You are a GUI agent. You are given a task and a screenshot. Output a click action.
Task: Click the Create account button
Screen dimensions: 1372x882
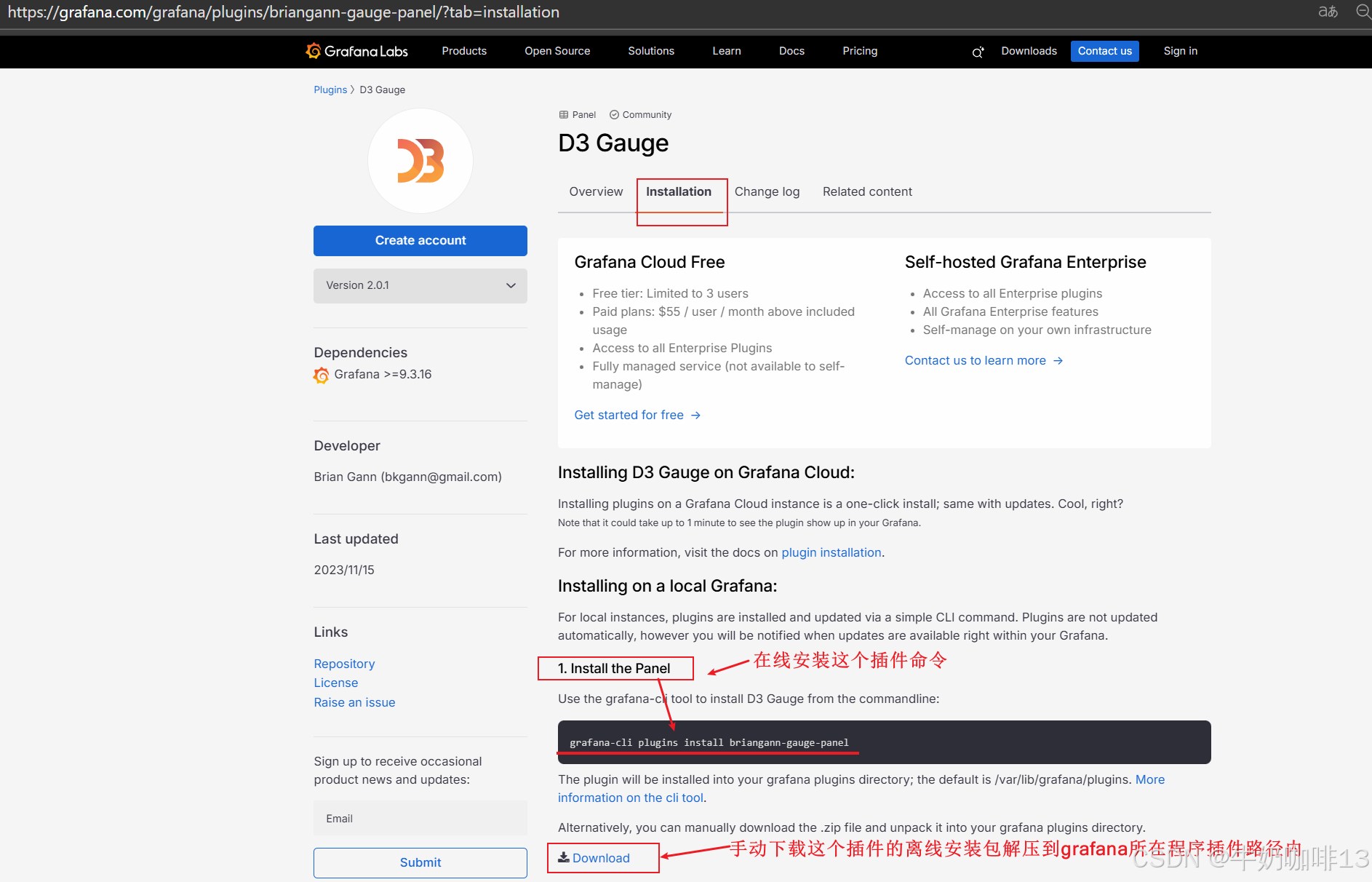(x=420, y=241)
